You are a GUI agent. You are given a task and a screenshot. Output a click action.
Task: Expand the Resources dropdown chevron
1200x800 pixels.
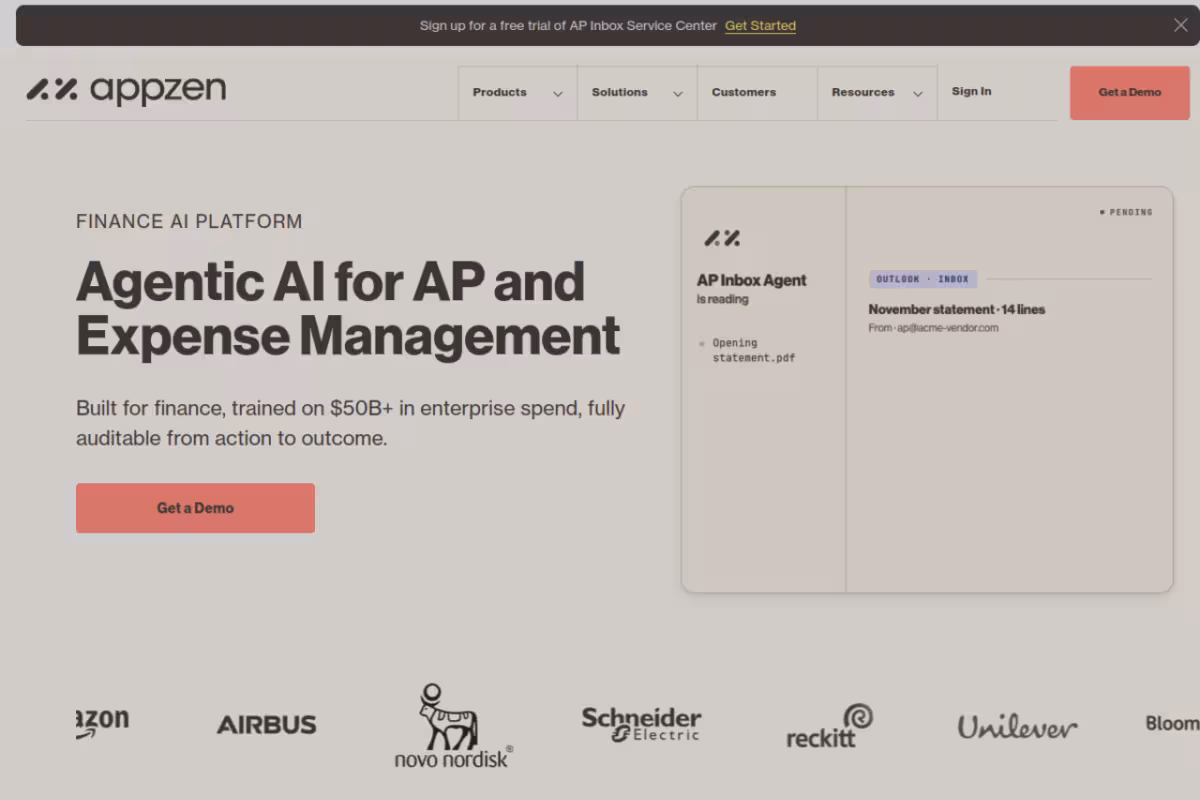click(917, 94)
